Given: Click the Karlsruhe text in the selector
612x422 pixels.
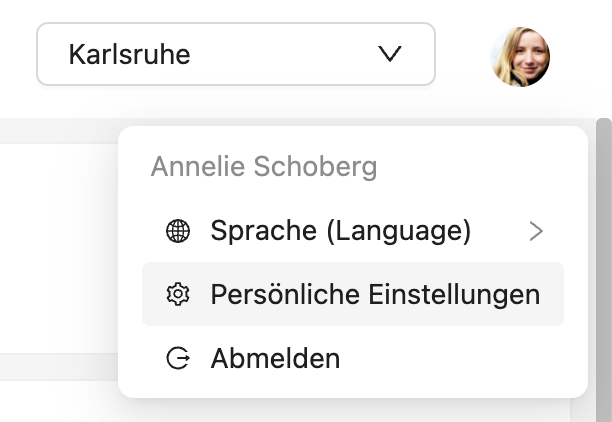Looking at the screenshot, I should 129,54.
